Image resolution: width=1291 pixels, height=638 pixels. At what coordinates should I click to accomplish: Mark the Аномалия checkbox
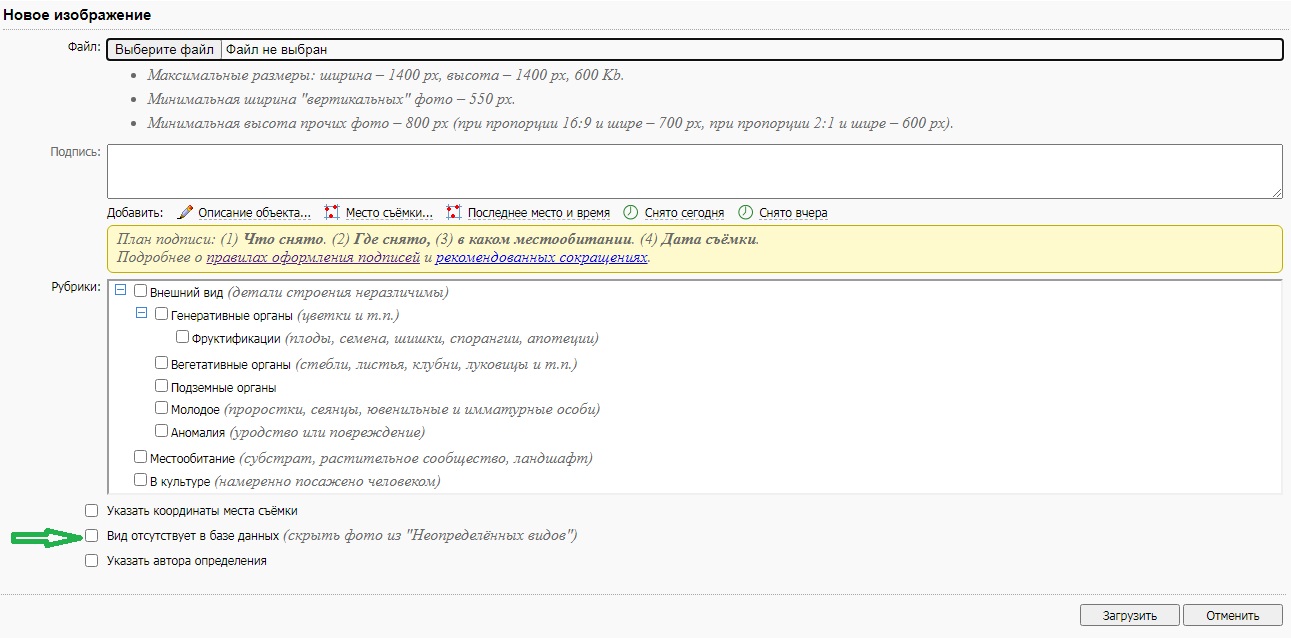click(x=161, y=431)
